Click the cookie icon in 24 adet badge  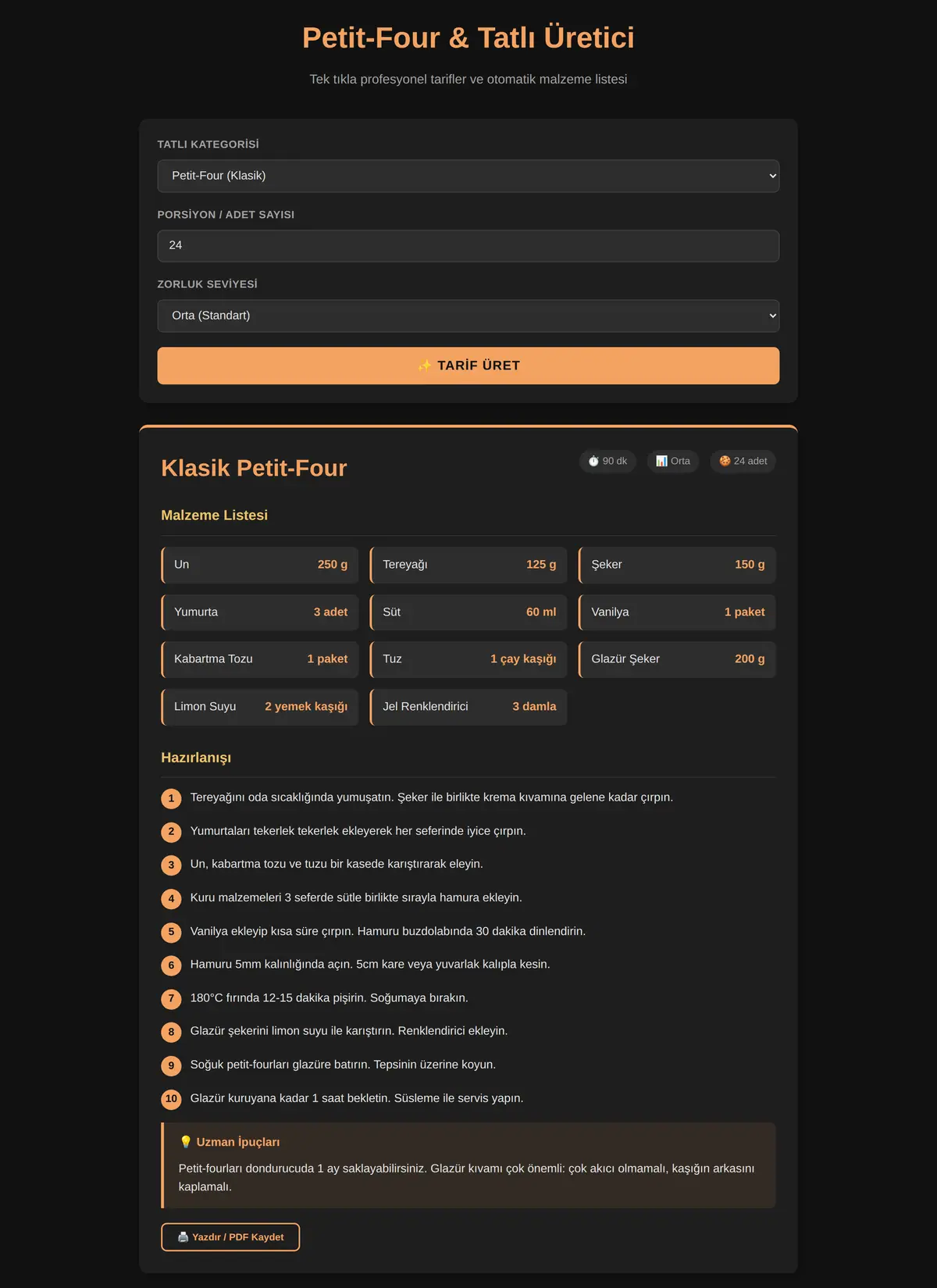click(x=725, y=461)
